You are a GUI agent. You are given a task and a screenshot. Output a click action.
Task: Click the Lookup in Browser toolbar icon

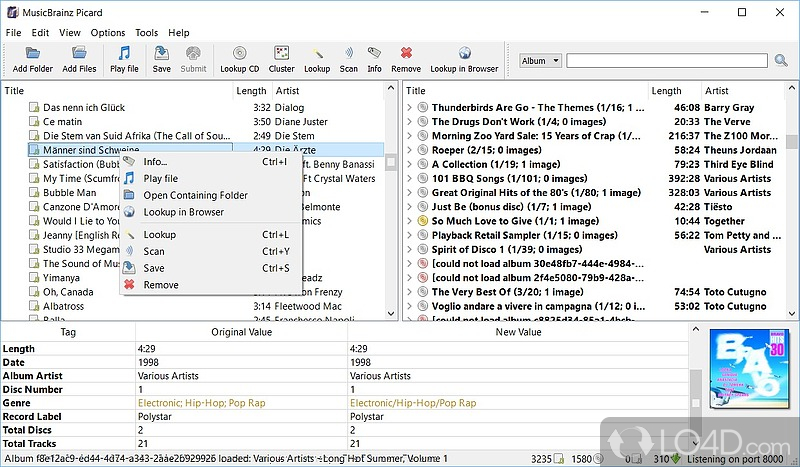(x=464, y=53)
